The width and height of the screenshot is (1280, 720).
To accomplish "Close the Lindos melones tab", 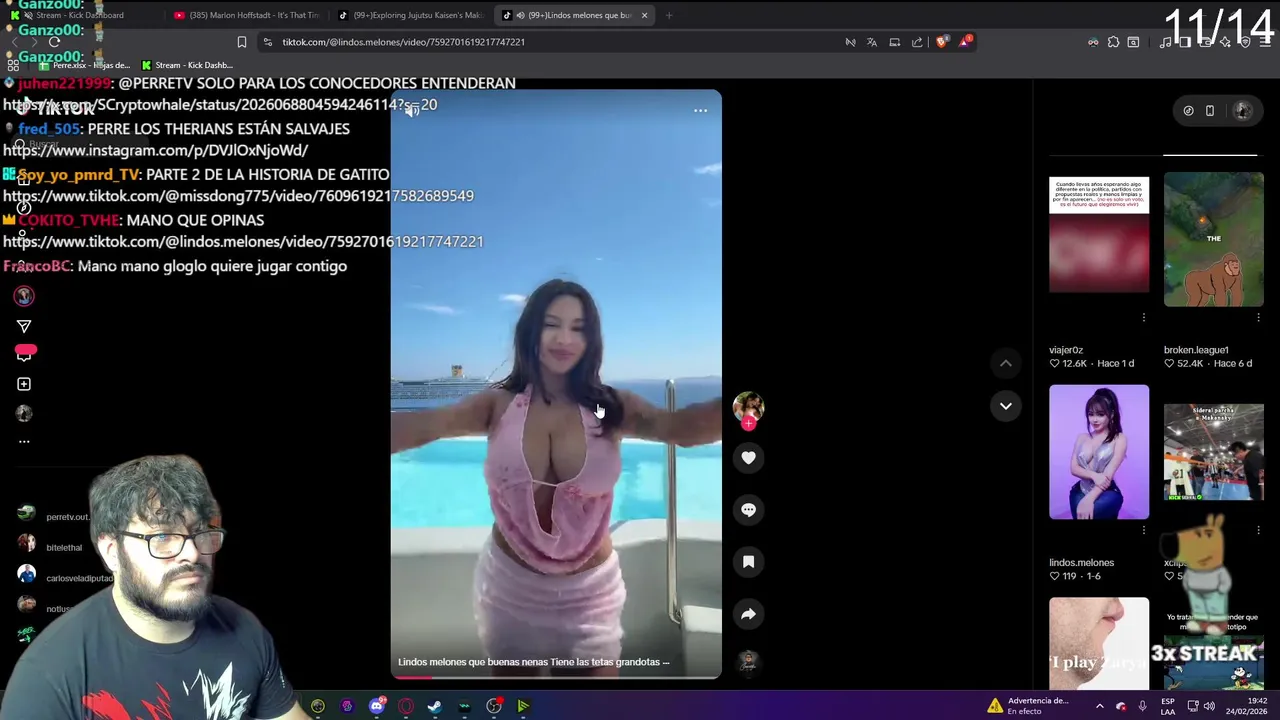I will click(x=644, y=15).
